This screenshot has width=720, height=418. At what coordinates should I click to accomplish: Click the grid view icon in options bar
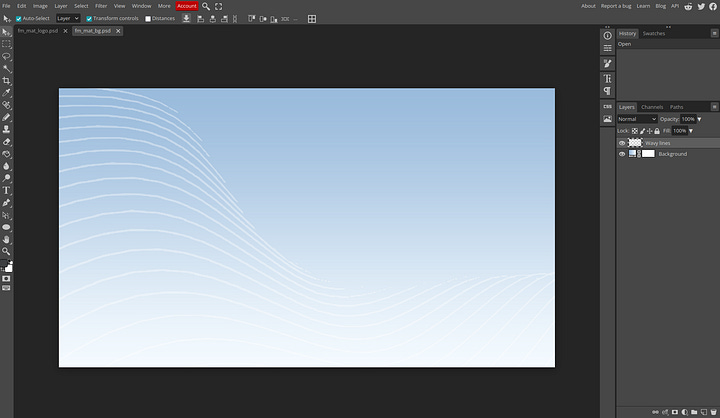click(312, 19)
